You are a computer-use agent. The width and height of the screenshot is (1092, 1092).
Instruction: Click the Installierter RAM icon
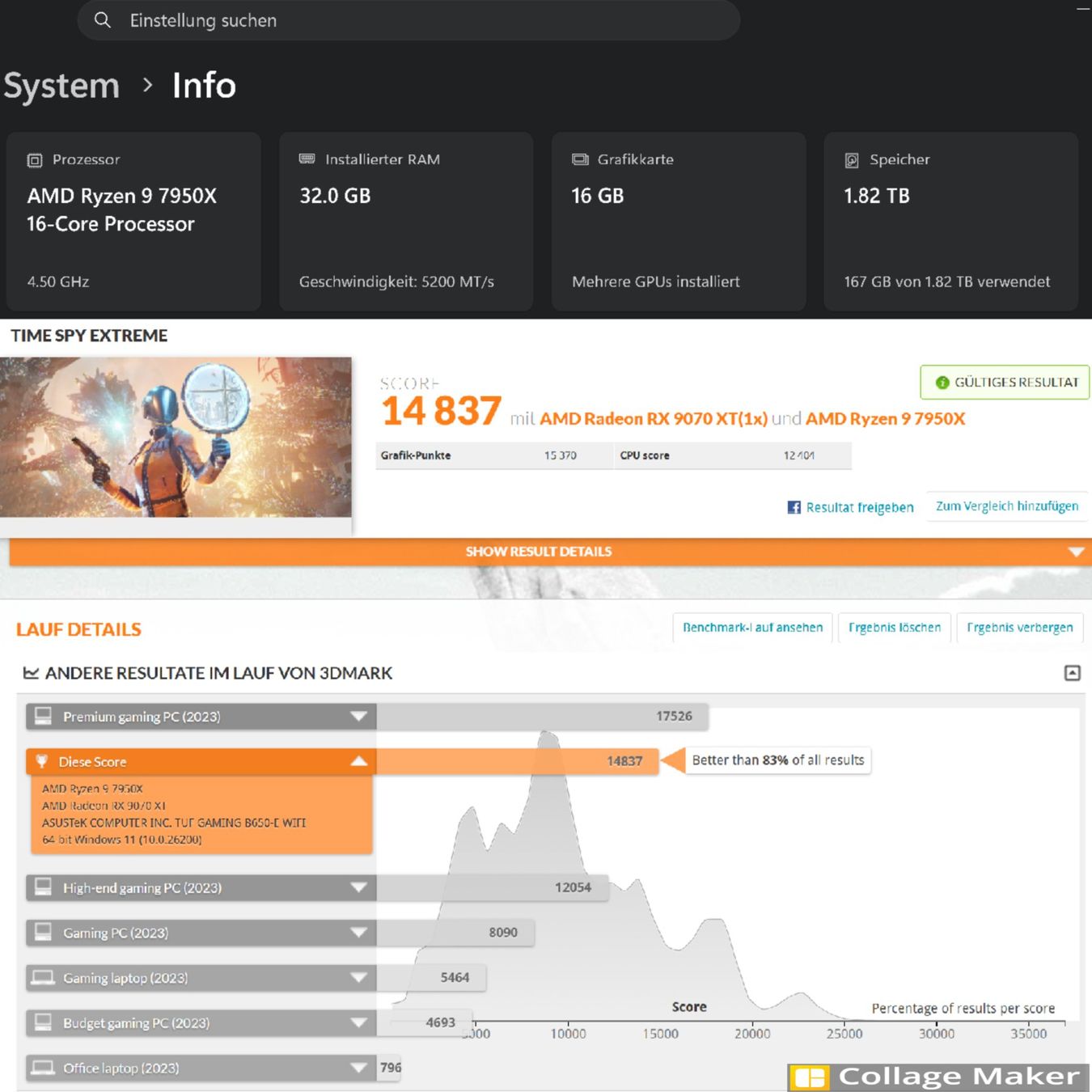(307, 159)
